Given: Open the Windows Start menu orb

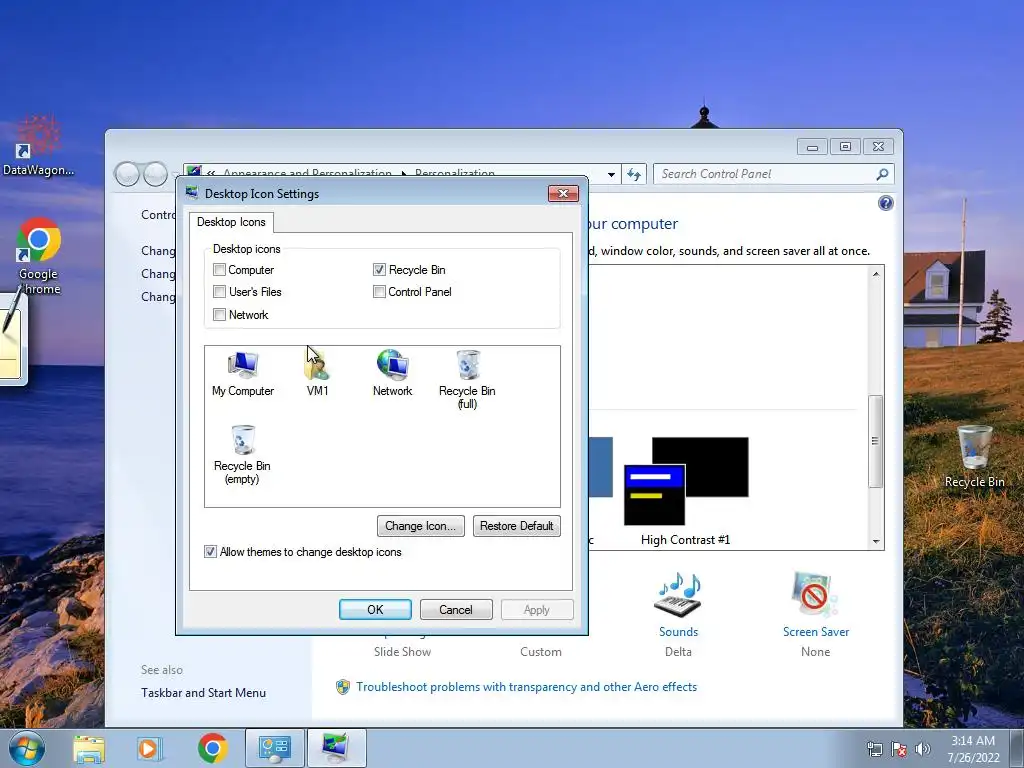Looking at the screenshot, I should tap(27, 748).
